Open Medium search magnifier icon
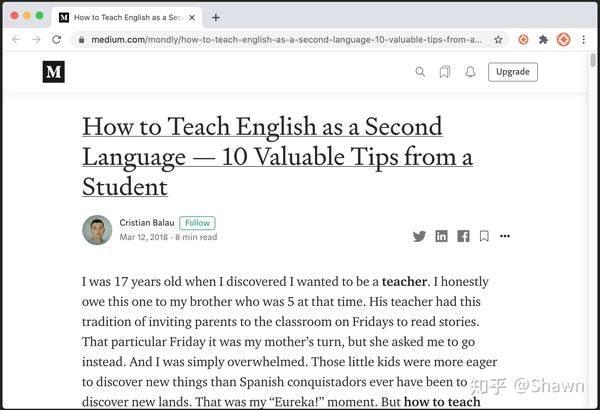Viewport: 600px width, 410px height. [x=420, y=72]
